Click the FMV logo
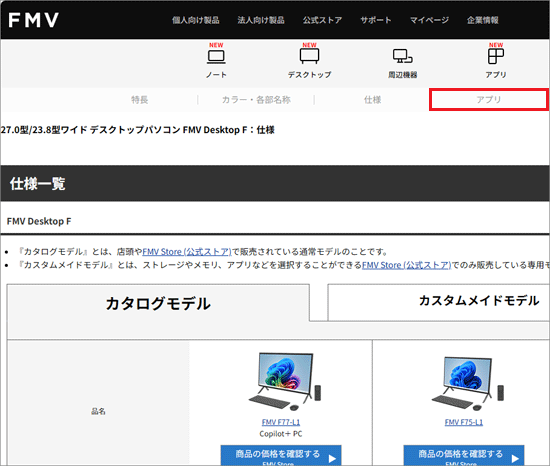Viewport: 550px width, 466px height. [33, 20]
